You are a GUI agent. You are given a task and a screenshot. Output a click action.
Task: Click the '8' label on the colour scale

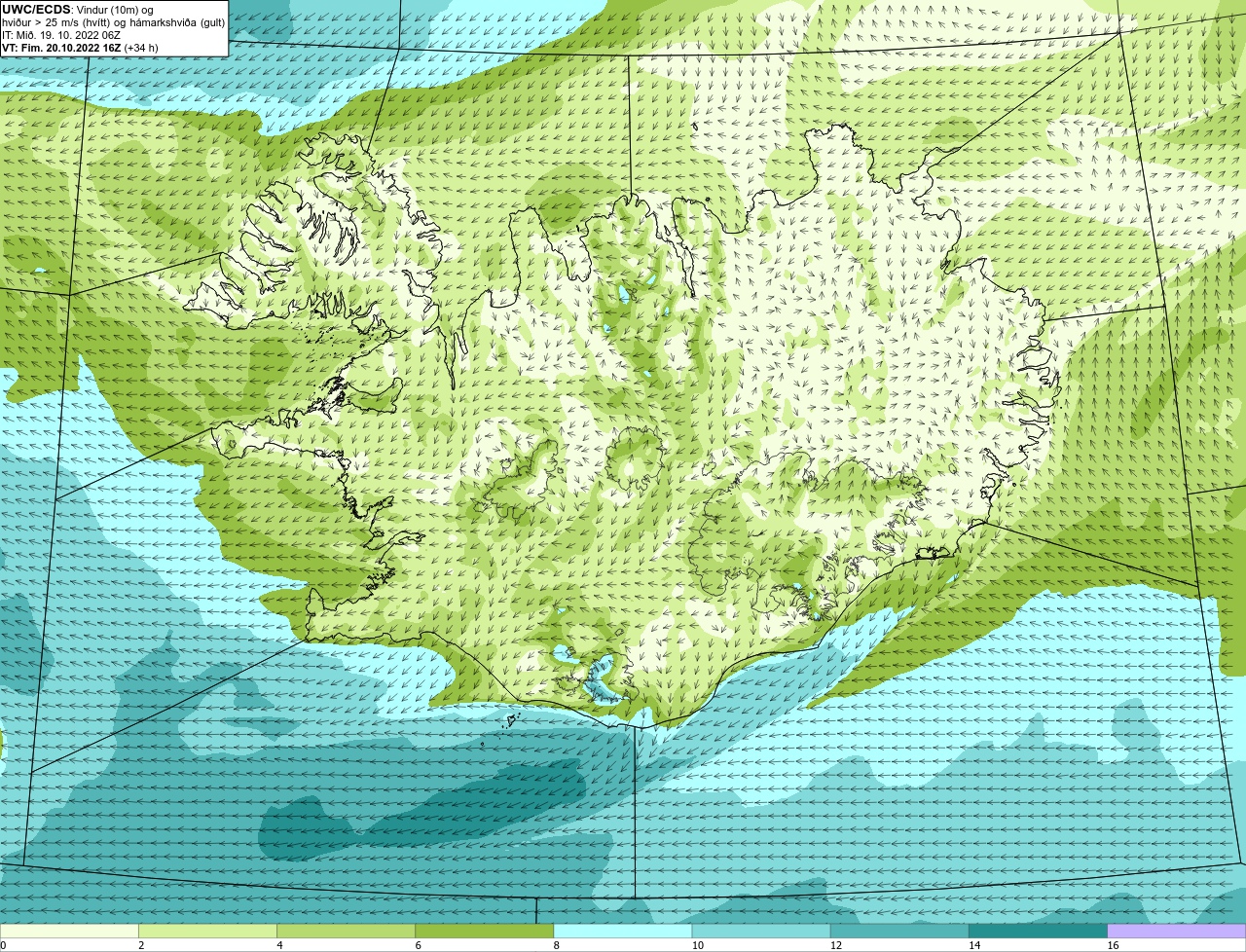pyautogui.click(x=556, y=945)
